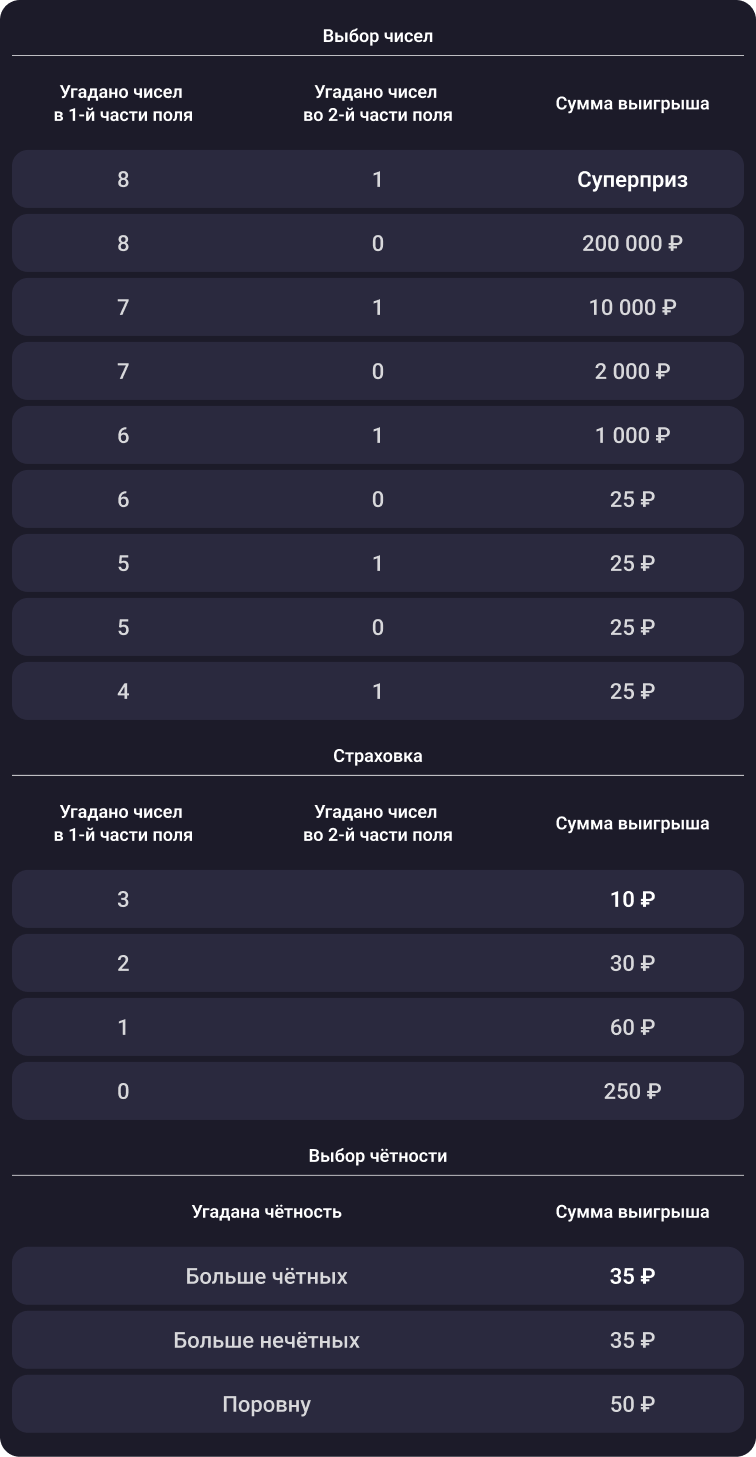Click the 200 000 ₽ amount text
This screenshot has height=1457, width=756.
click(632, 244)
